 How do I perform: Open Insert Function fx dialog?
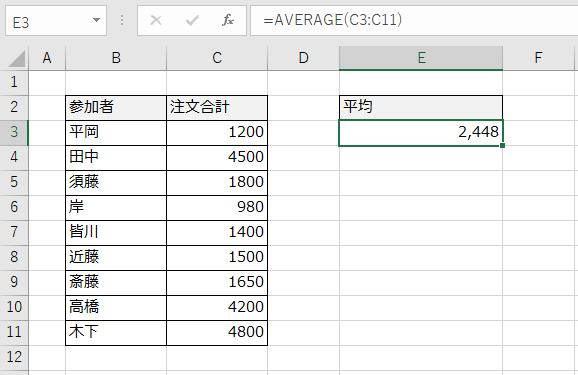click(227, 20)
